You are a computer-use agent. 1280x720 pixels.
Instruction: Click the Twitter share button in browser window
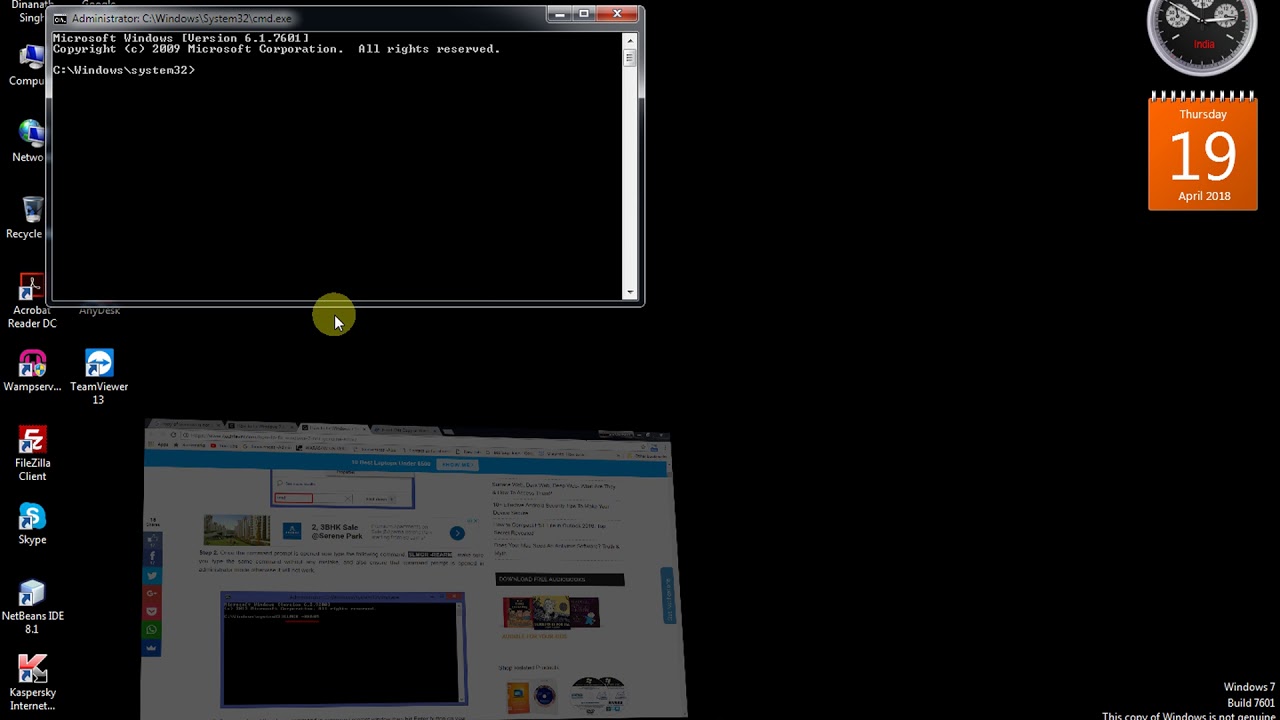pyautogui.click(x=152, y=576)
